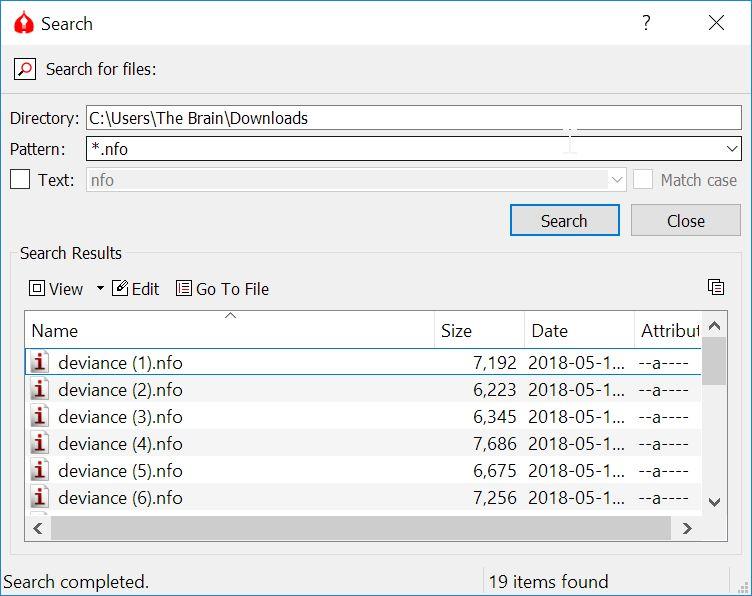Image resolution: width=752 pixels, height=596 pixels.
Task: Open the View dropdown arrow
Action: point(100,289)
